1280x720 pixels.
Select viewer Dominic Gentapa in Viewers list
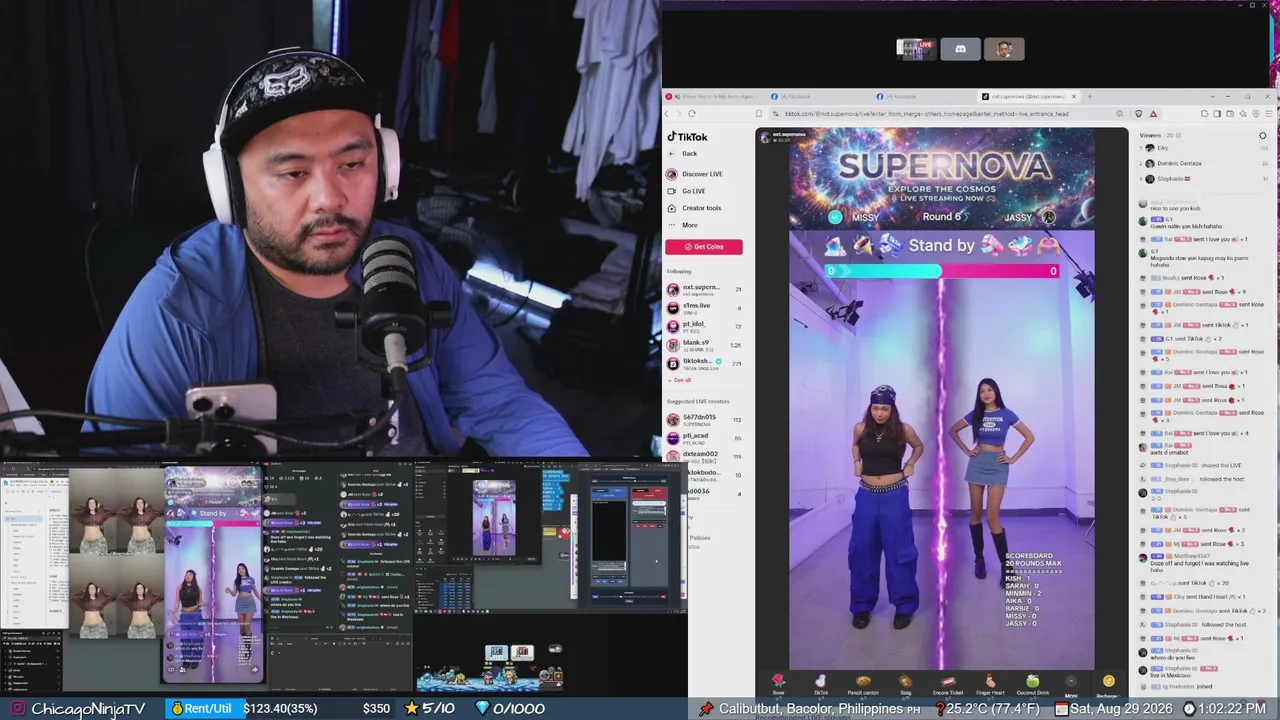pos(1204,163)
